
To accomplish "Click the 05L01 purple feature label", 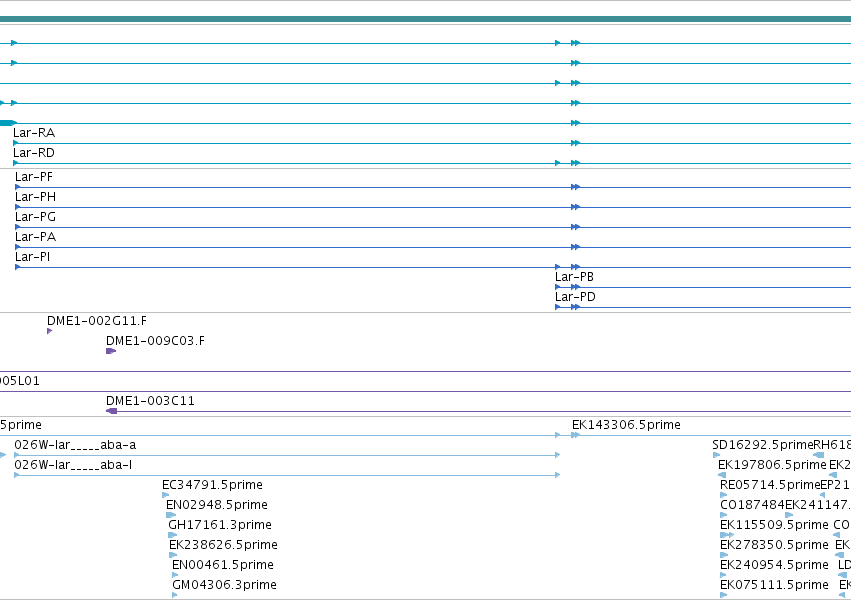I will tap(20, 381).
